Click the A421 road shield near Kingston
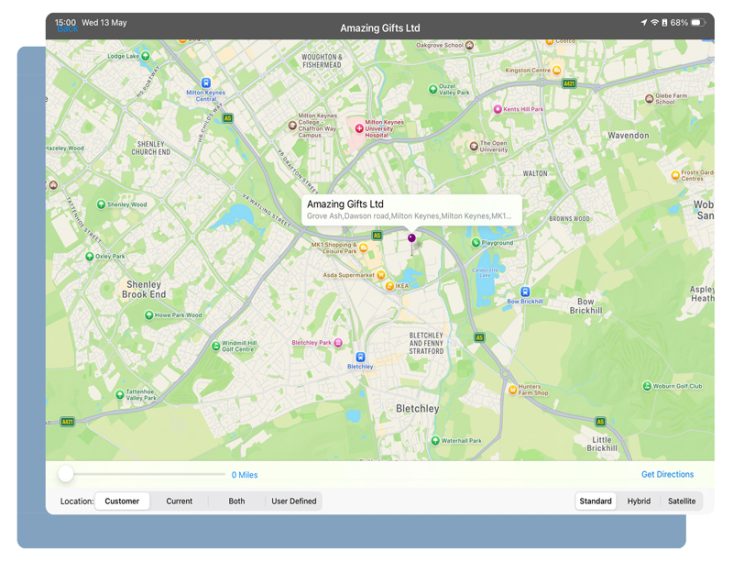The height and width of the screenshot is (562, 733). [x=568, y=84]
